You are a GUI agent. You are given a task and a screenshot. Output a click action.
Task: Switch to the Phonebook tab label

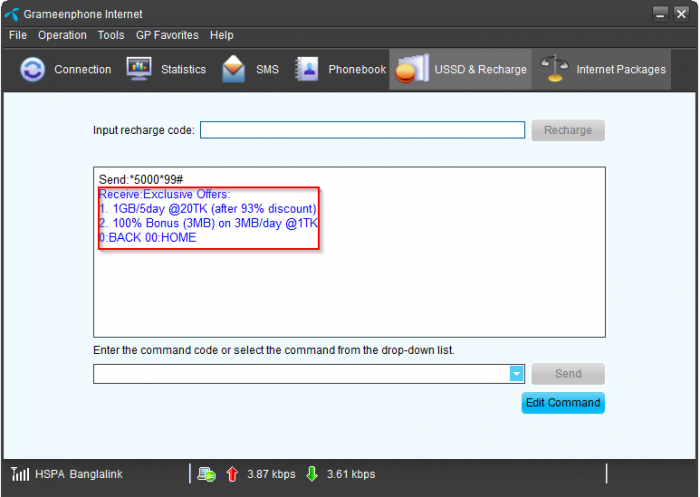coord(357,70)
